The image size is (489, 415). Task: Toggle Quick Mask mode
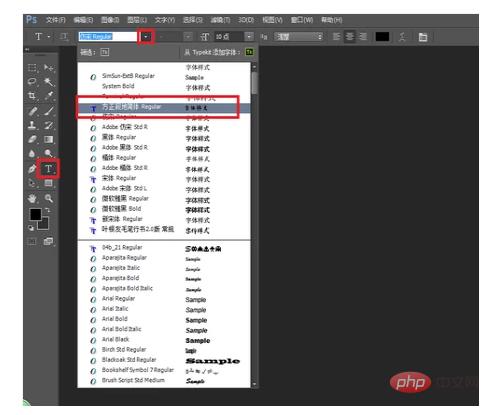pos(32,241)
